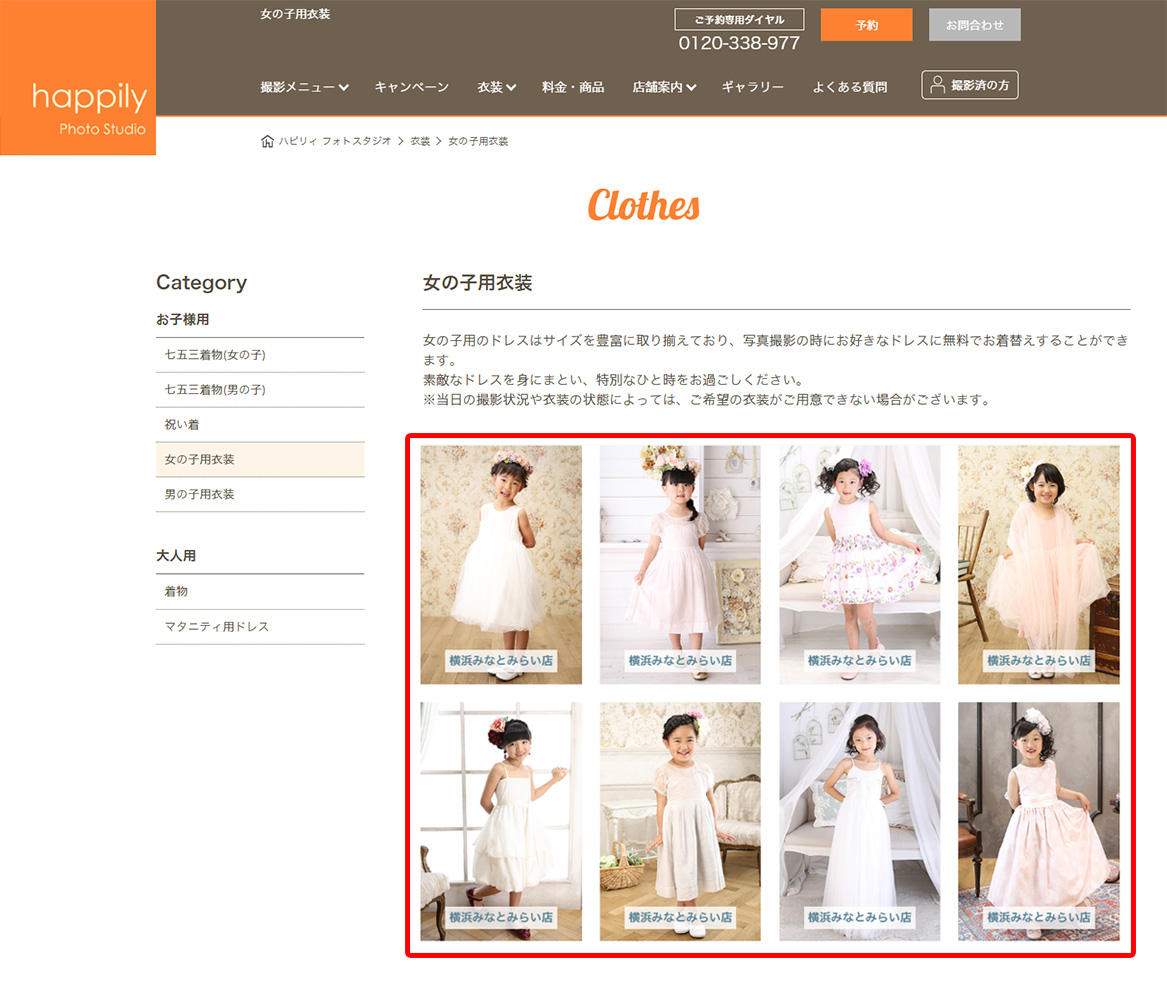1167x984 pixels.
Task: Select 七五三着物(男の子) in the category sidebar
Action: click(x=215, y=390)
